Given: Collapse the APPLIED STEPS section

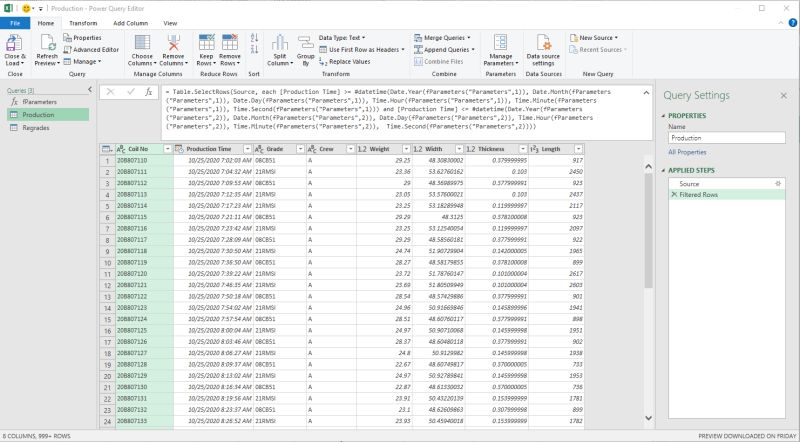Looking at the screenshot, I should pos(663,170).
